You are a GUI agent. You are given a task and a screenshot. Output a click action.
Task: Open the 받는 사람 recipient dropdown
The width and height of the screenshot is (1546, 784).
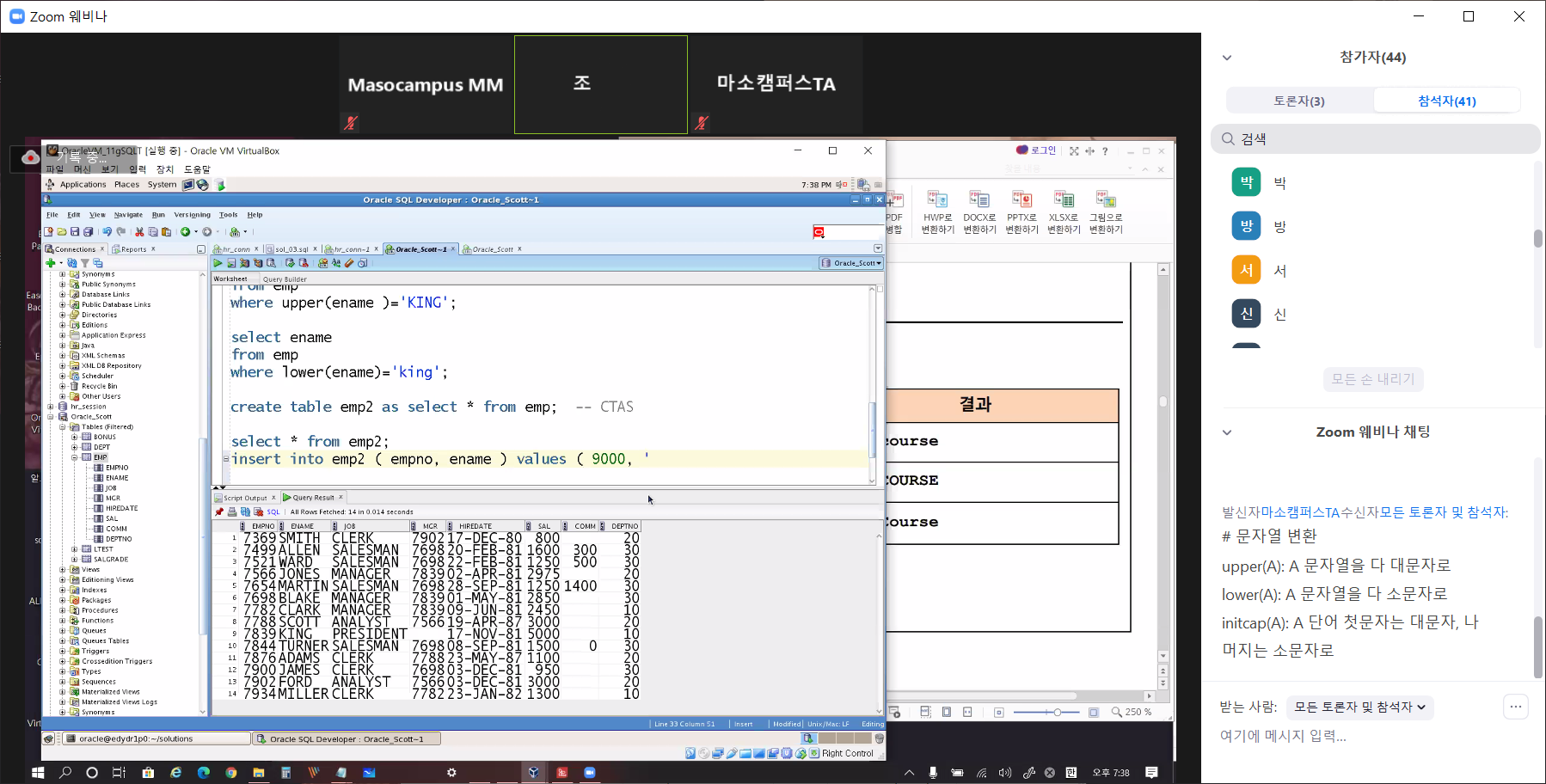(1359, 707)
